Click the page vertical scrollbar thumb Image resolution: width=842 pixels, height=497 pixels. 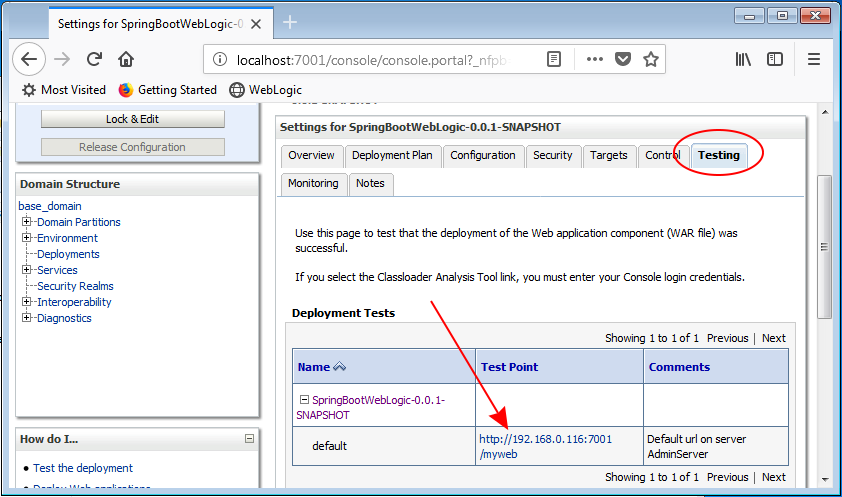[824, 247]
